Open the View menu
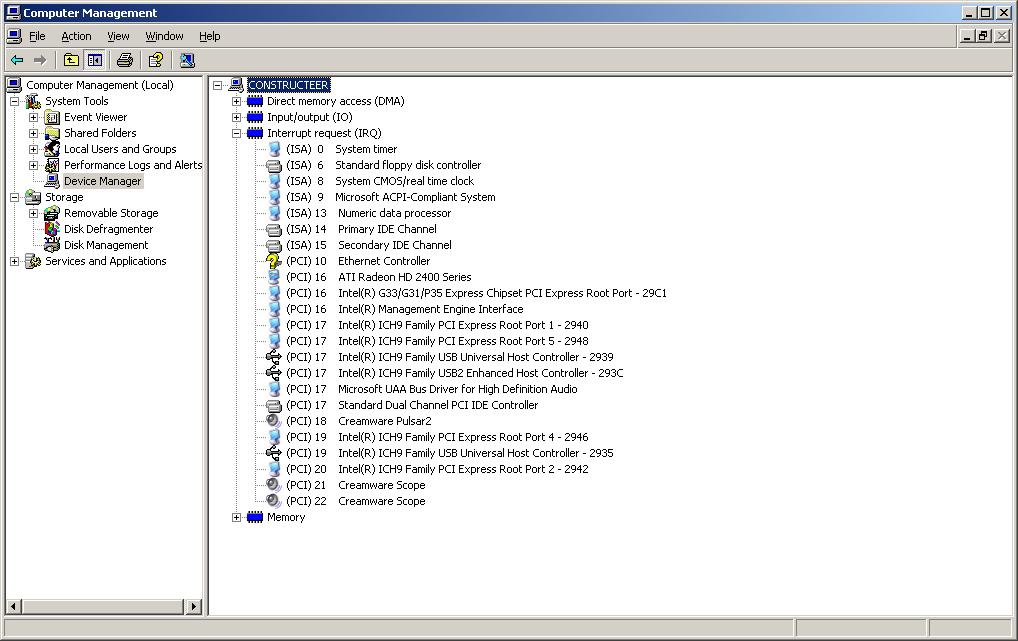 [118, 36]
